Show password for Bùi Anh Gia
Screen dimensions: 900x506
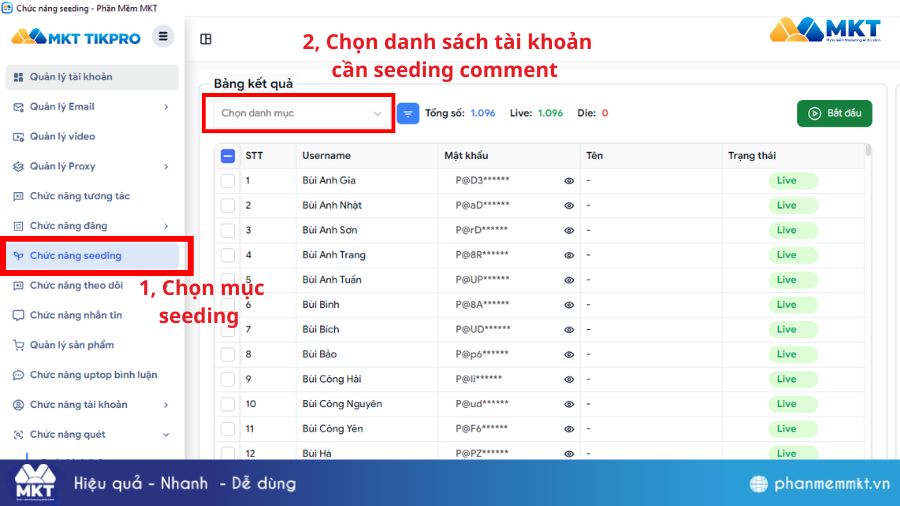tap(569, 181)
